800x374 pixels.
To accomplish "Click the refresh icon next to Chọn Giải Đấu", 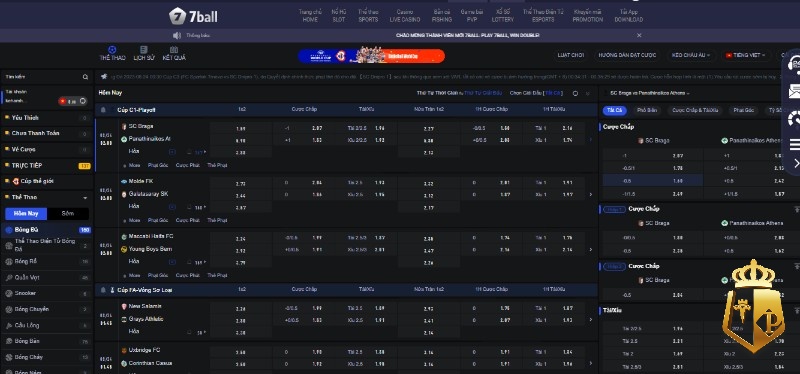I will pyautogui.click(x=576, y=93).
